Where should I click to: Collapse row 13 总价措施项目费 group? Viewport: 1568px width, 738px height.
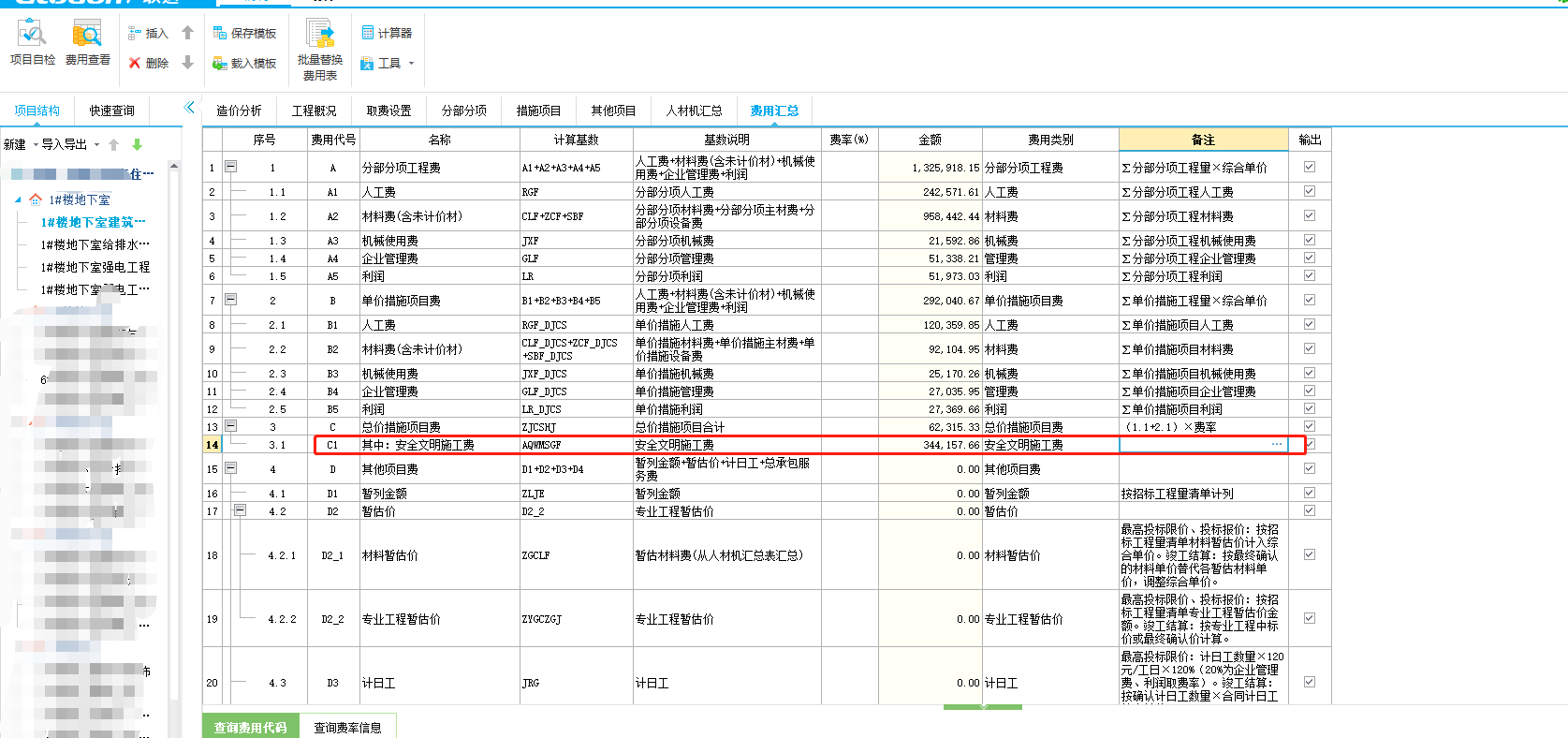[x=230, y=426]
